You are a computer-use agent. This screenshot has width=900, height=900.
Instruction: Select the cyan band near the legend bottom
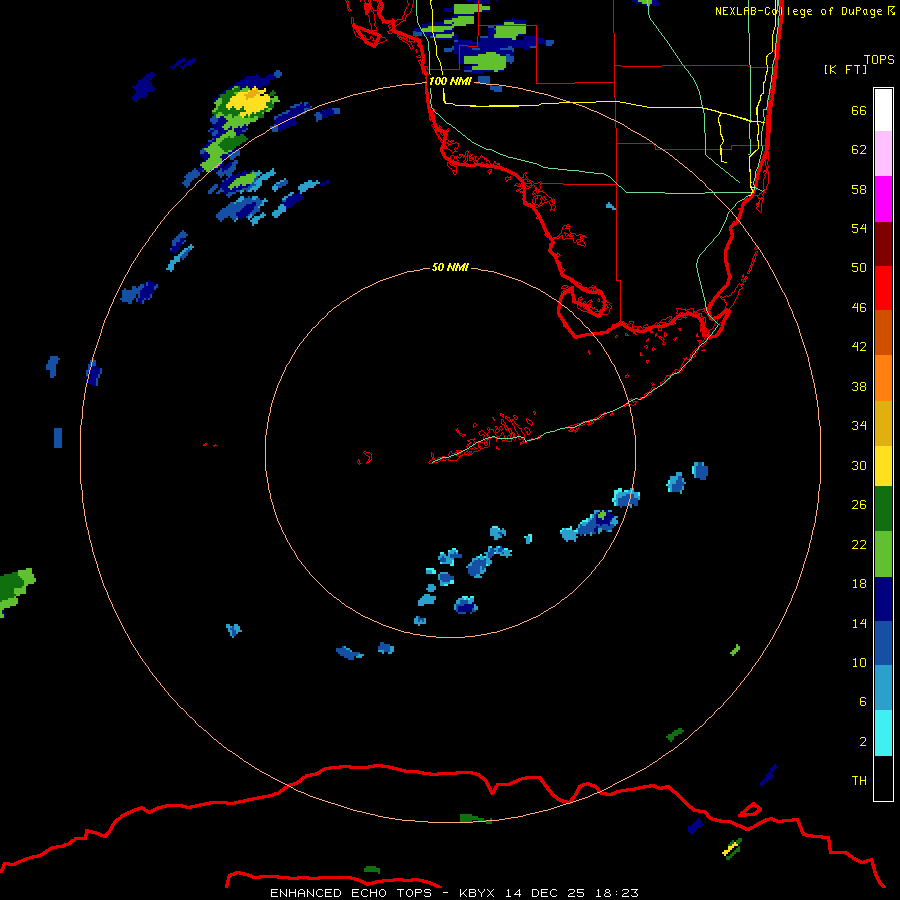[x=883, y=733]
